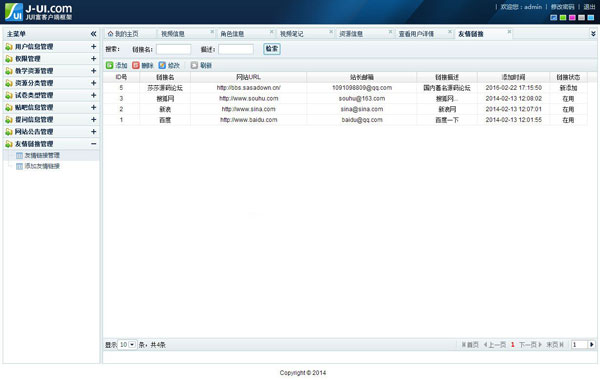Screen dimensions: 600x380
Task: Expand the 试卷类型管理 menu
Action: point(93,95)
